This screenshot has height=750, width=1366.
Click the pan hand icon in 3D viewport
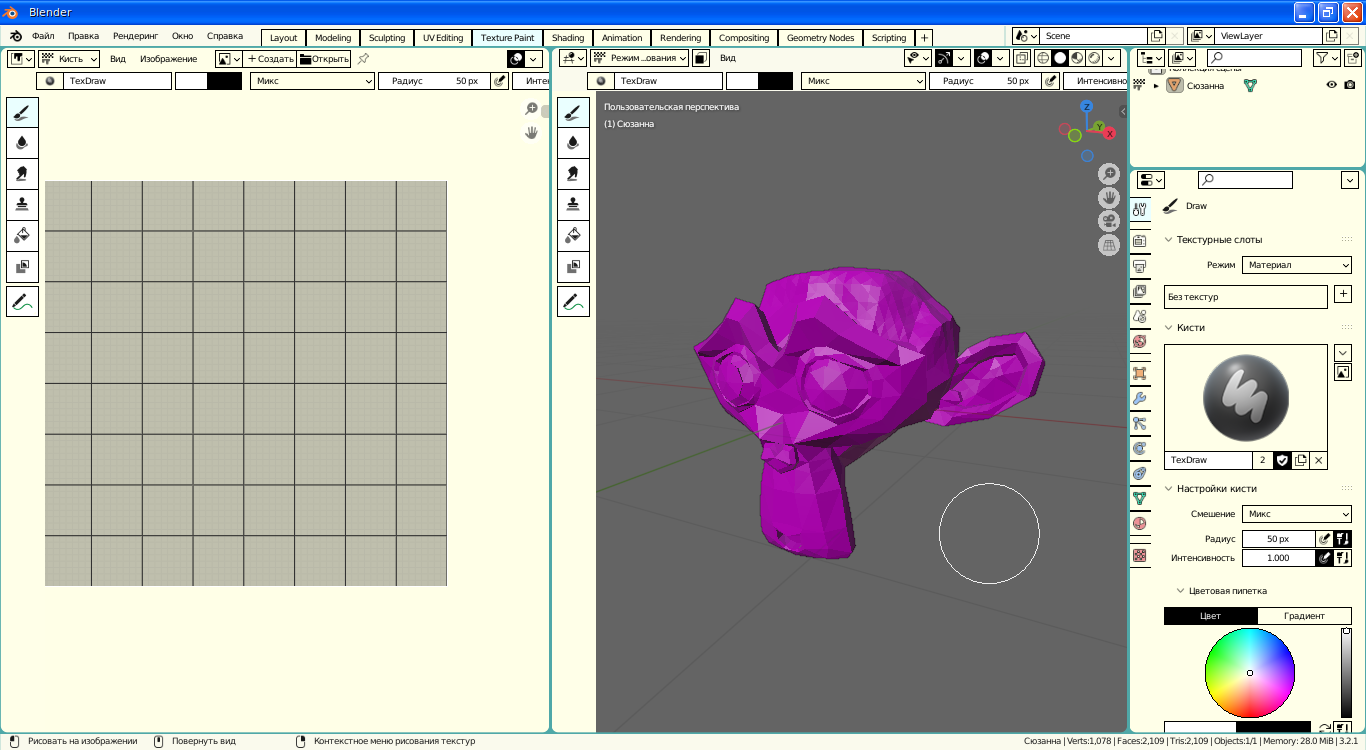coord(1109,198)
